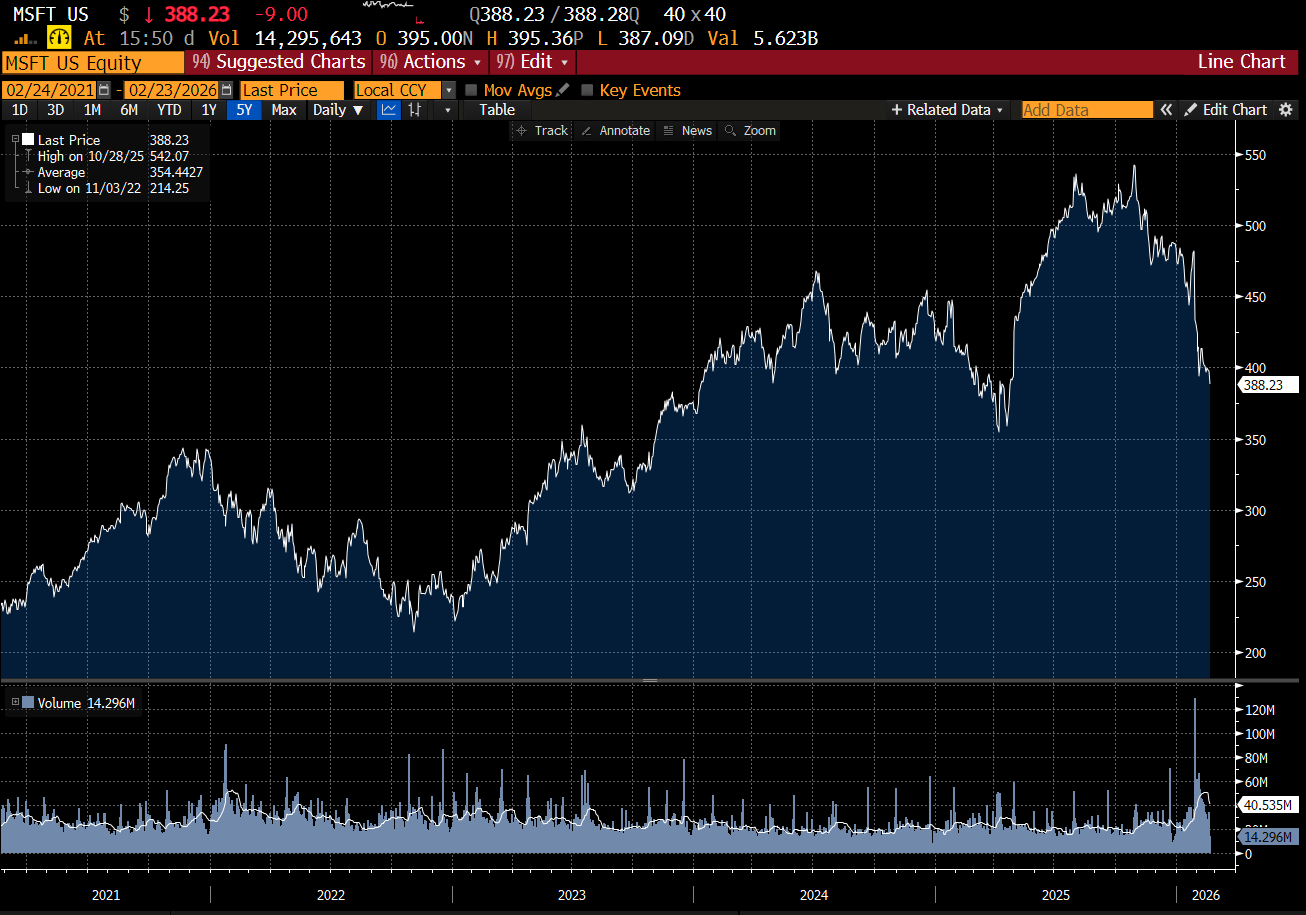Open chart type dropdown arrow
The height and width of the screenshot is (915, 1306).
point(446,110)
